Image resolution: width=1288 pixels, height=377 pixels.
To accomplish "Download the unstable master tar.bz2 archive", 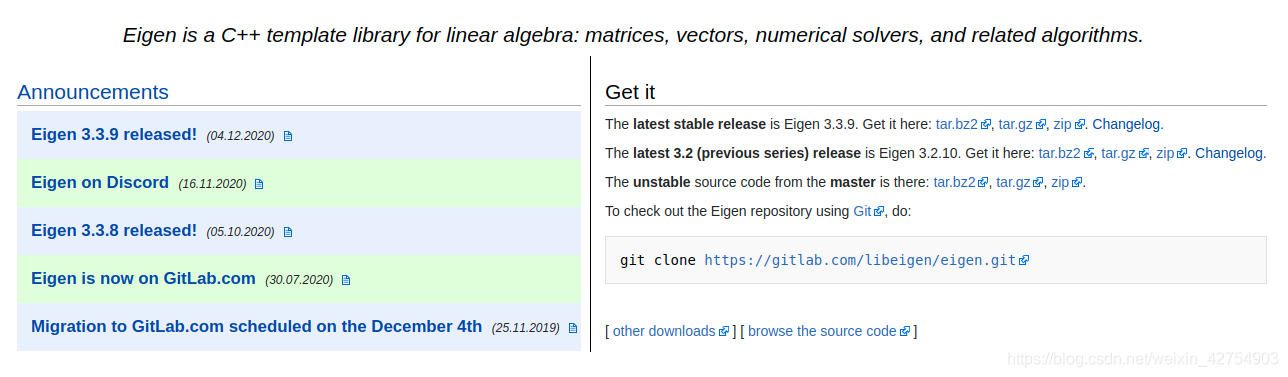I will 955,183.
